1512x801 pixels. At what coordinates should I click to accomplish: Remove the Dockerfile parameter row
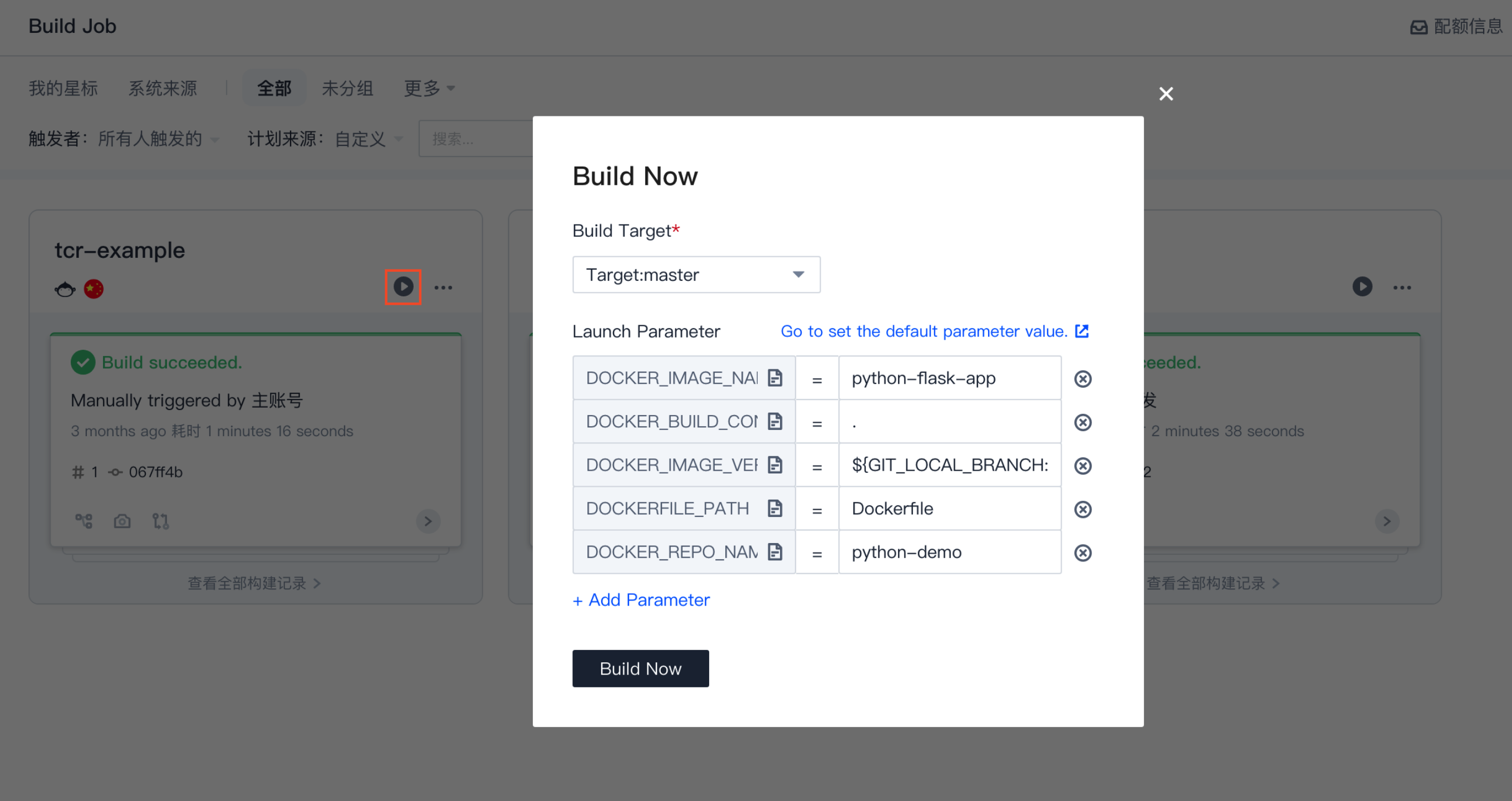coord(1082,509)
